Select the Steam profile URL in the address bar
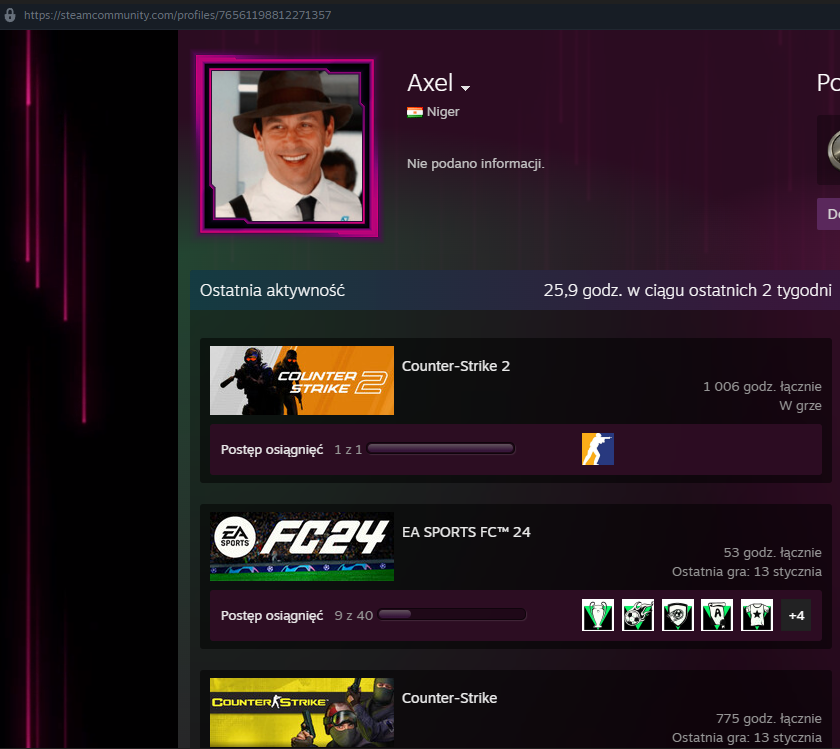 pyautogui.click(x=177, y=15)
